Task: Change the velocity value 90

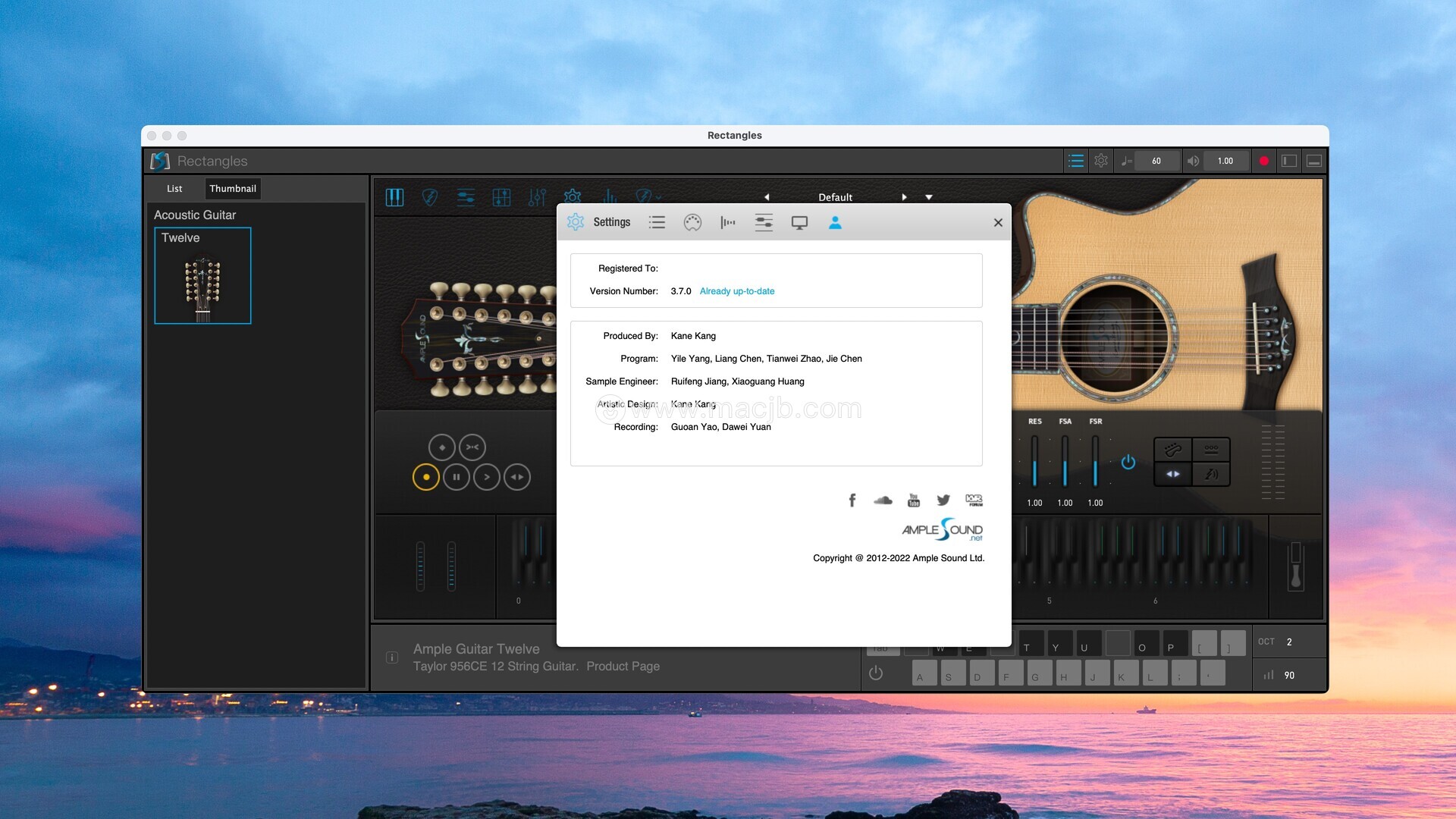Action: (x=1289, y=675)
